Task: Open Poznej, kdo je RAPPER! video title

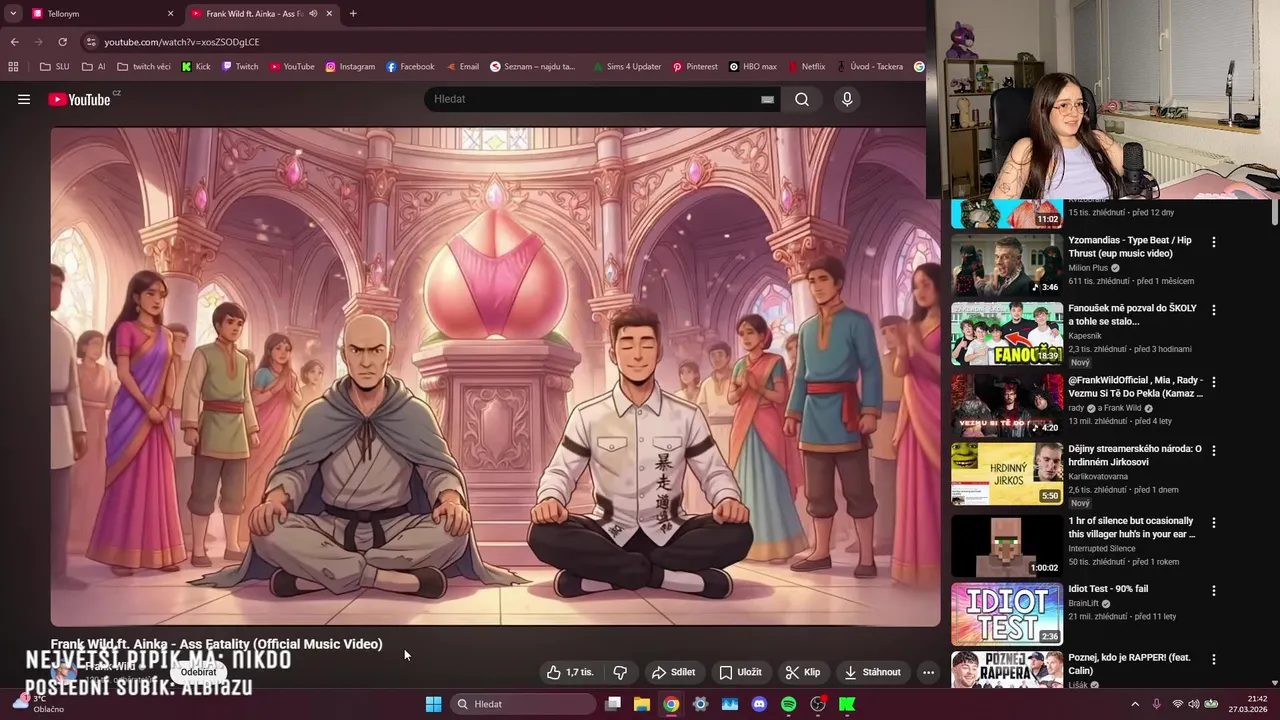Action: tap(1129, 664)
